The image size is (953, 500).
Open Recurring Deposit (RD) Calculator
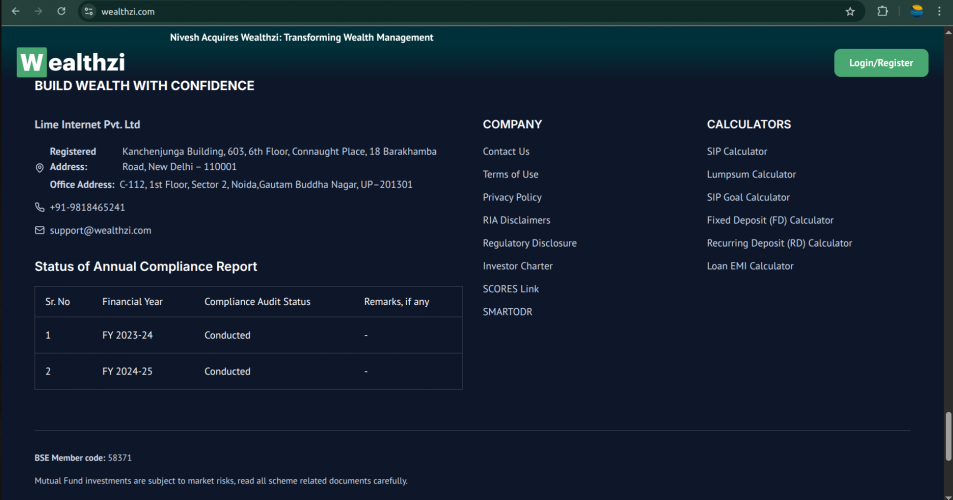click(779, 243)
